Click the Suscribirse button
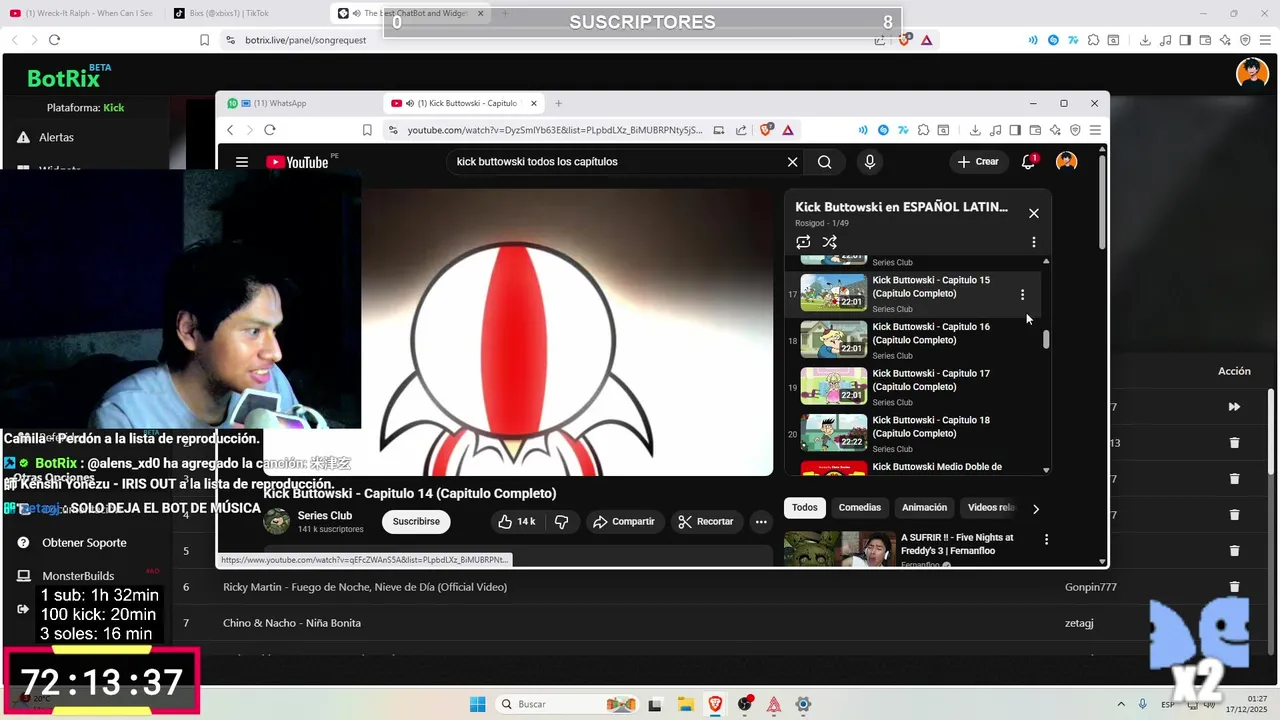 [x=416, y=522]
